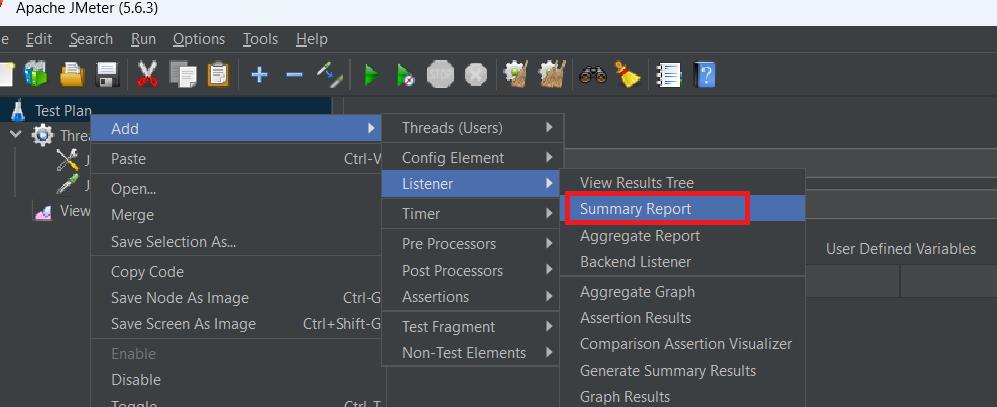The image size is (997, 407).
Task: Click Start no pauses icon
Action: pos(405,75)
